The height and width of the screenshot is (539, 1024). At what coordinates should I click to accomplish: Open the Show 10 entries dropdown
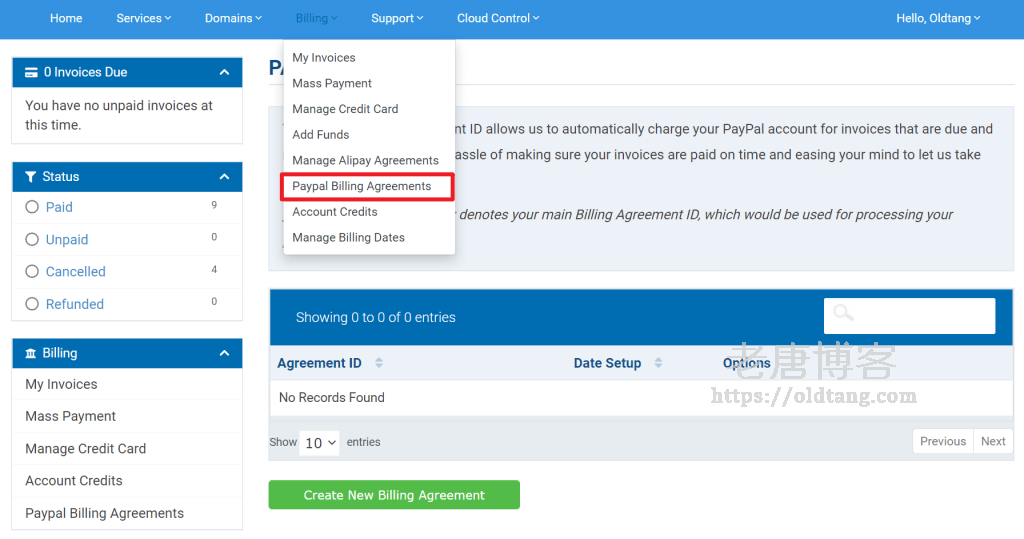(x=319, y=443)
